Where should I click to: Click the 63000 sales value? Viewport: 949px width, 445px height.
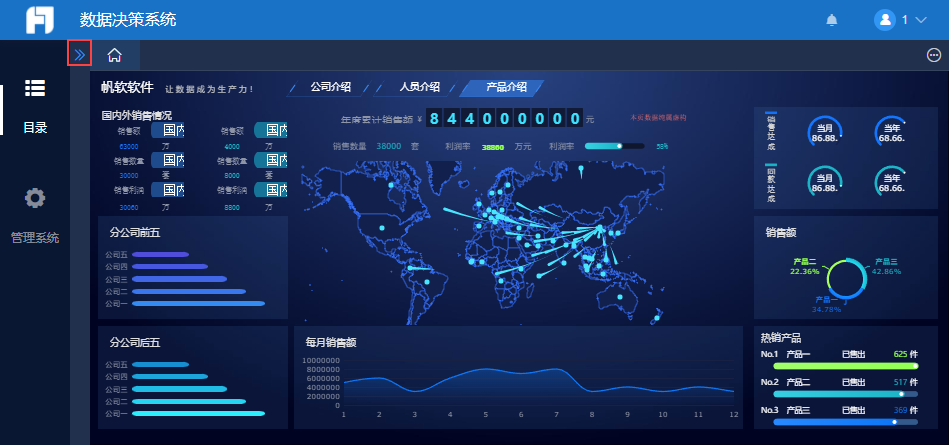129,147
